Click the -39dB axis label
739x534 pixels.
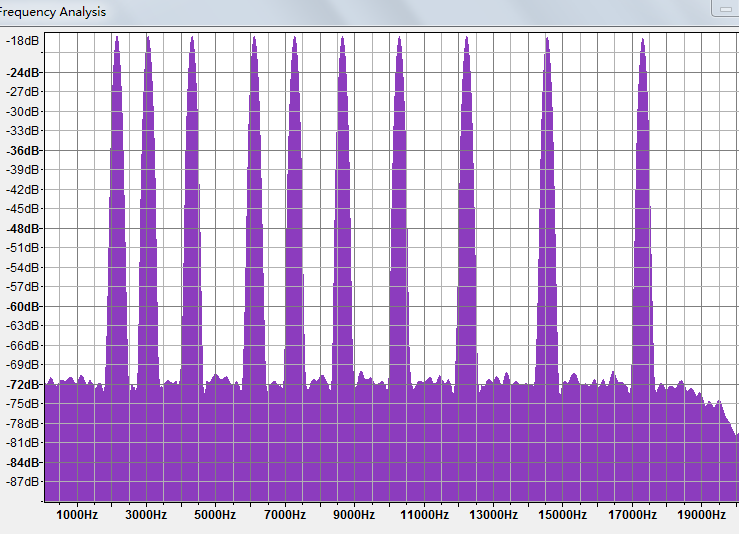pos(22,170)
